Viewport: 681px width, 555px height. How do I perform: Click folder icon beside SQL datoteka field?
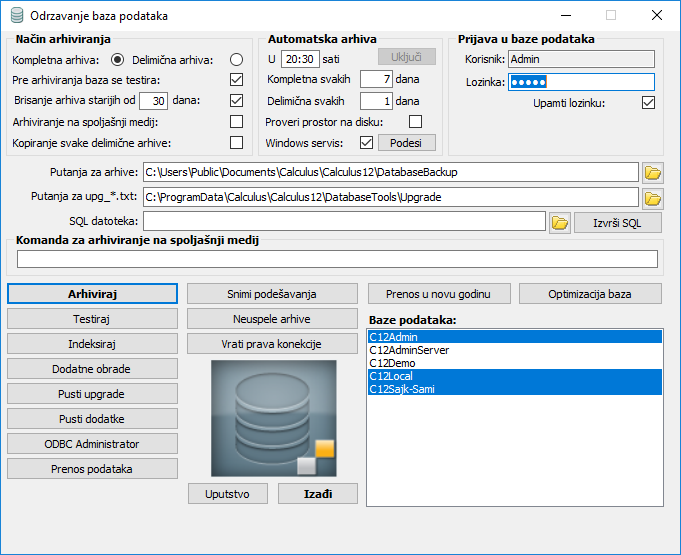pyautogui.click(x=560, y=222)
